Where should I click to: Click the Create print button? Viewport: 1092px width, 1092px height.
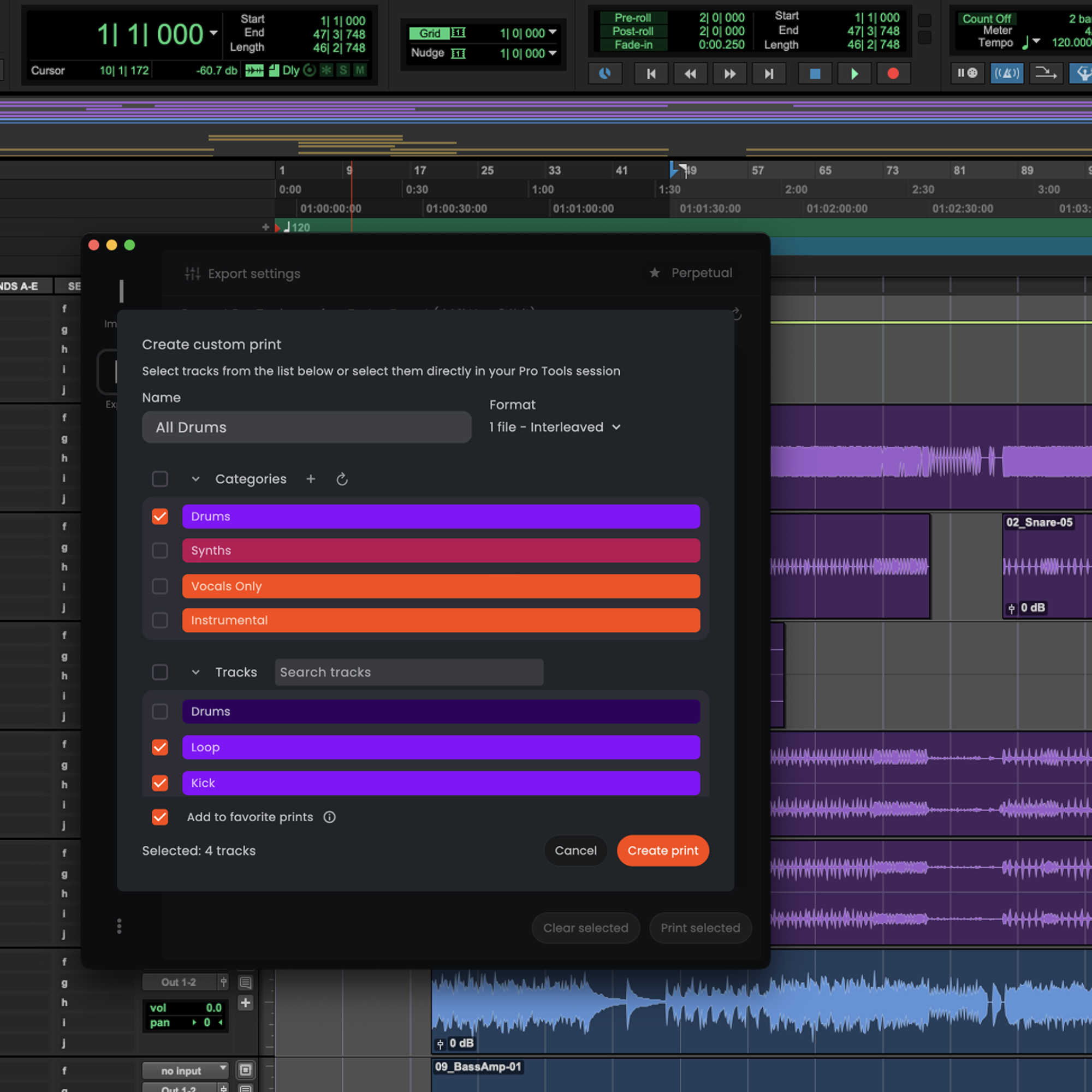[x=662, y=851]
